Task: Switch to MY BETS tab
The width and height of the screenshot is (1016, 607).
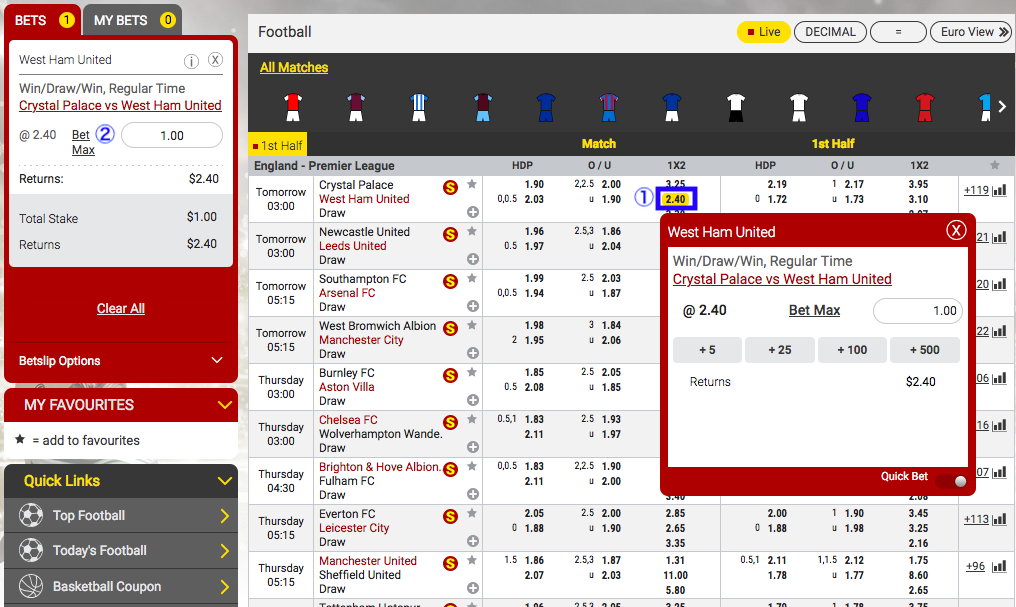Action: click(x=132, y=20)
